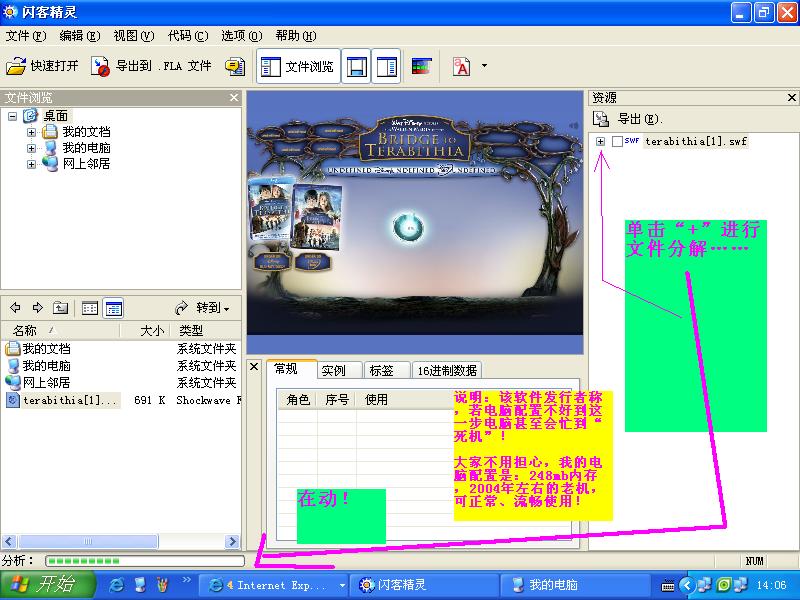Expand My Computer (我的电脑) tree node
This screenshot has height=600, width=800.
click(x=31, y=148)
